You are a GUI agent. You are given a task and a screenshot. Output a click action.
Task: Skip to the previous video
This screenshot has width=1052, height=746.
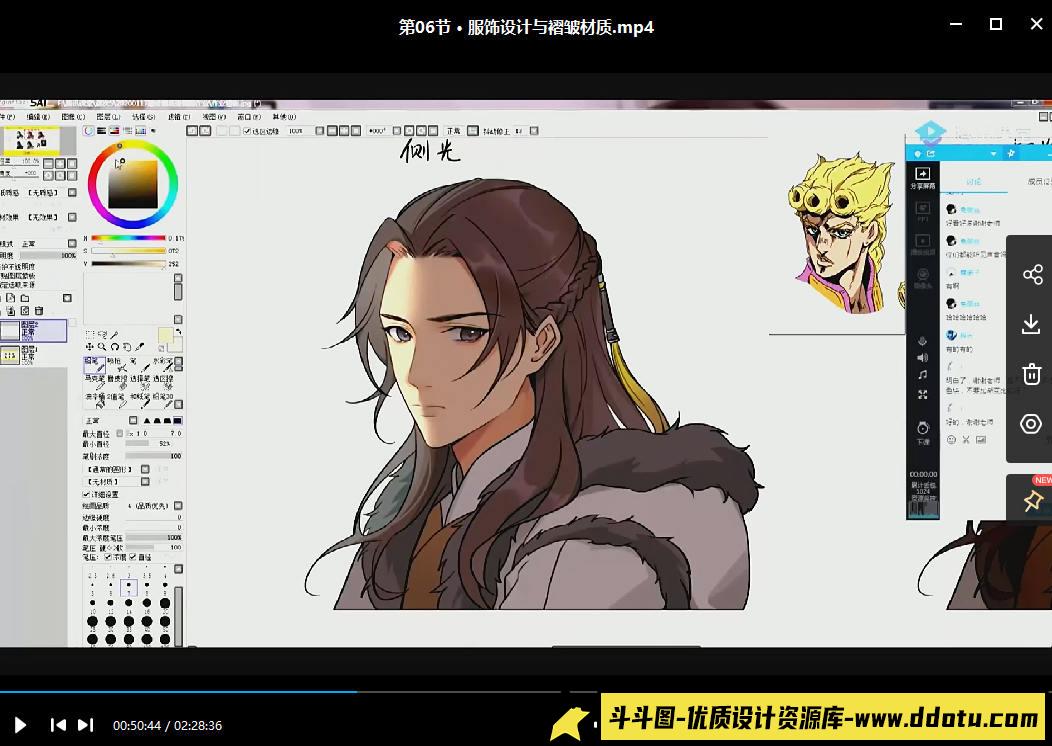click(58, 725)
